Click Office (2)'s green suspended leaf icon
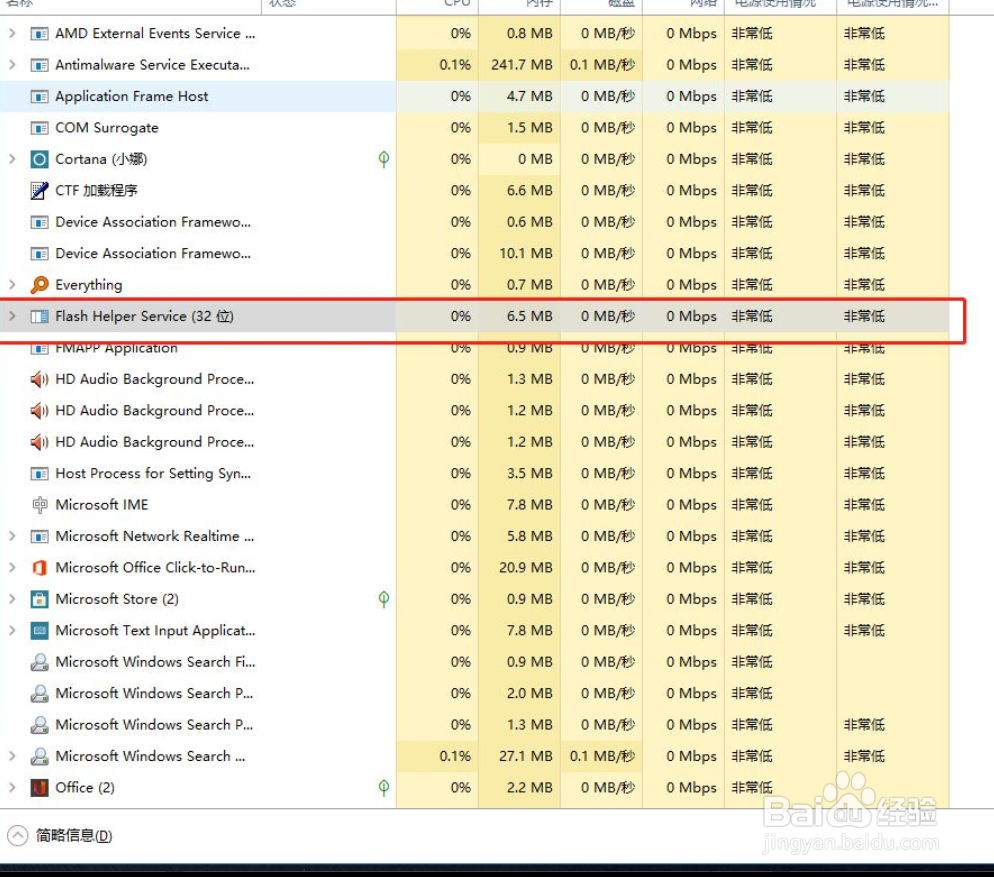This screenshot has height=877, width=994. coord(384,787)
